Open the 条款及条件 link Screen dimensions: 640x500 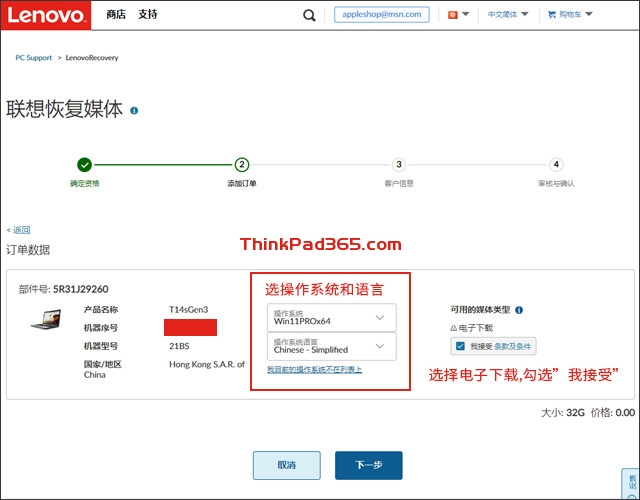click(512, 347)
